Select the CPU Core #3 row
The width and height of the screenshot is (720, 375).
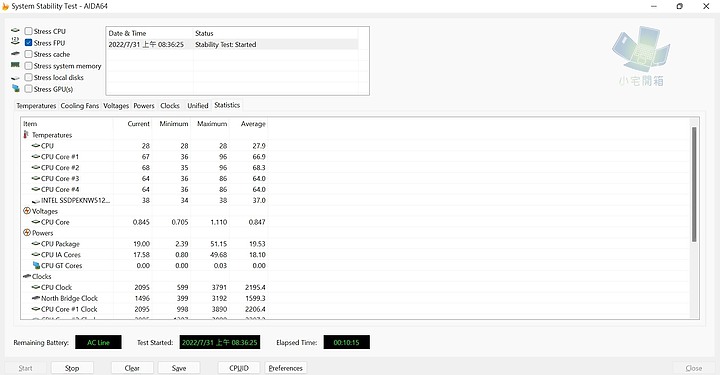(145, 179)
